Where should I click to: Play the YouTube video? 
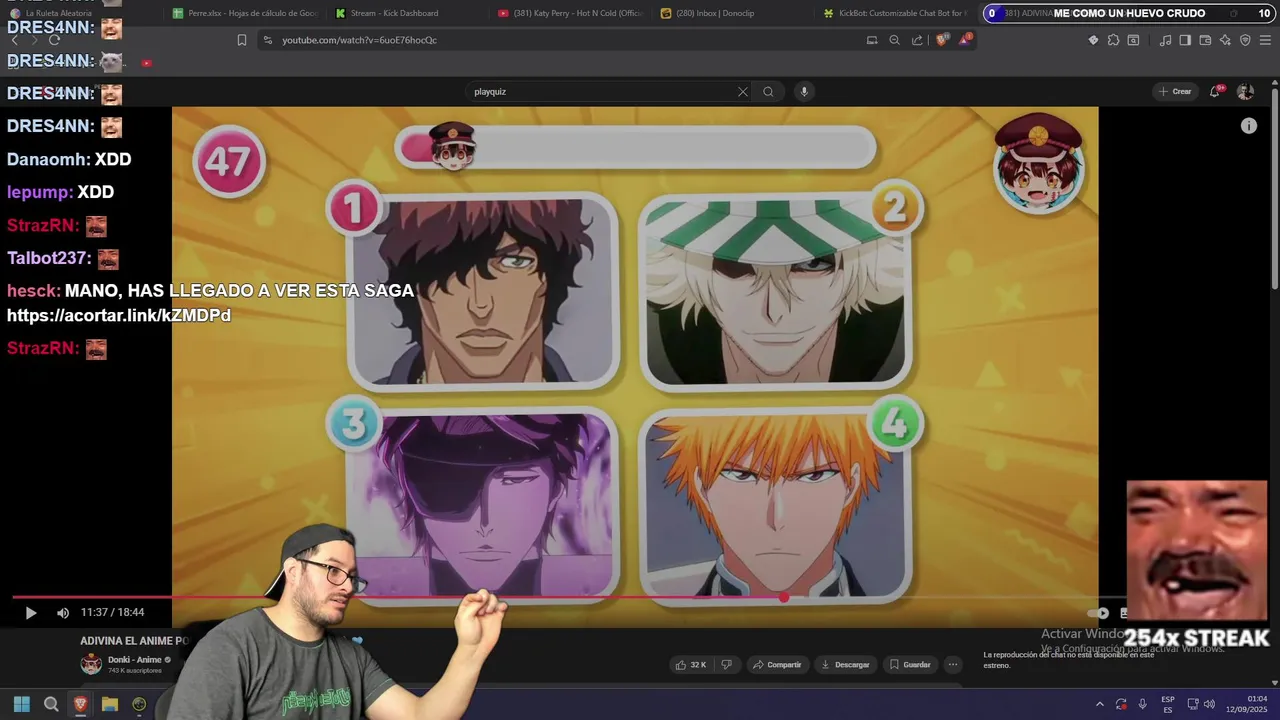tap(30, 613)
